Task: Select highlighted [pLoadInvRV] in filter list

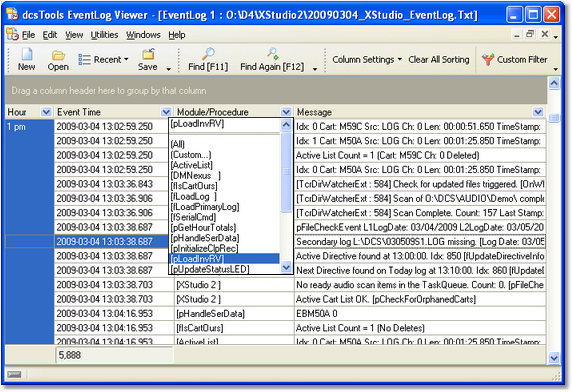Action: click(x=224, y=259)
